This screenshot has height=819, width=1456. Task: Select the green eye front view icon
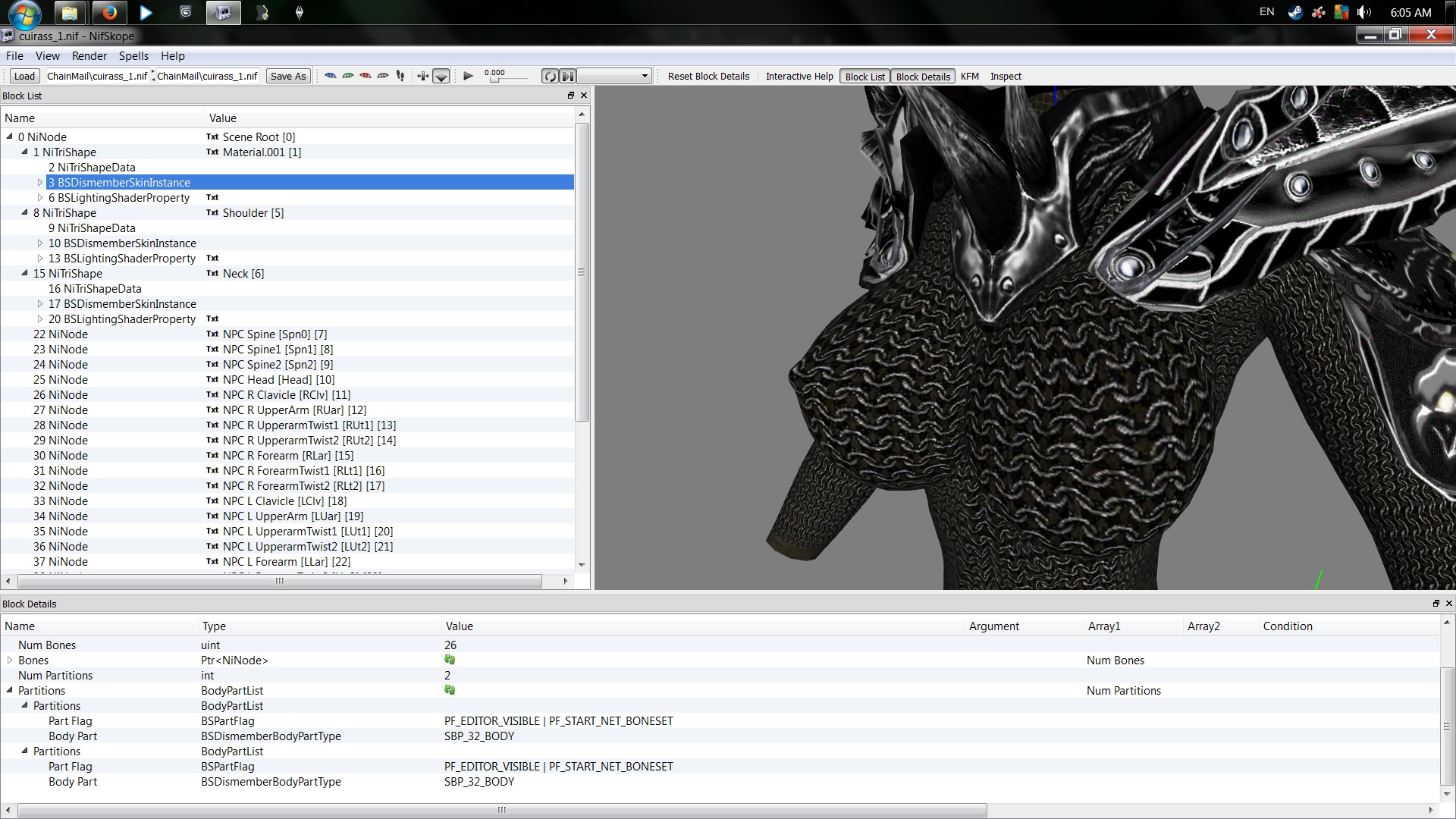click(x=348, y=76)
